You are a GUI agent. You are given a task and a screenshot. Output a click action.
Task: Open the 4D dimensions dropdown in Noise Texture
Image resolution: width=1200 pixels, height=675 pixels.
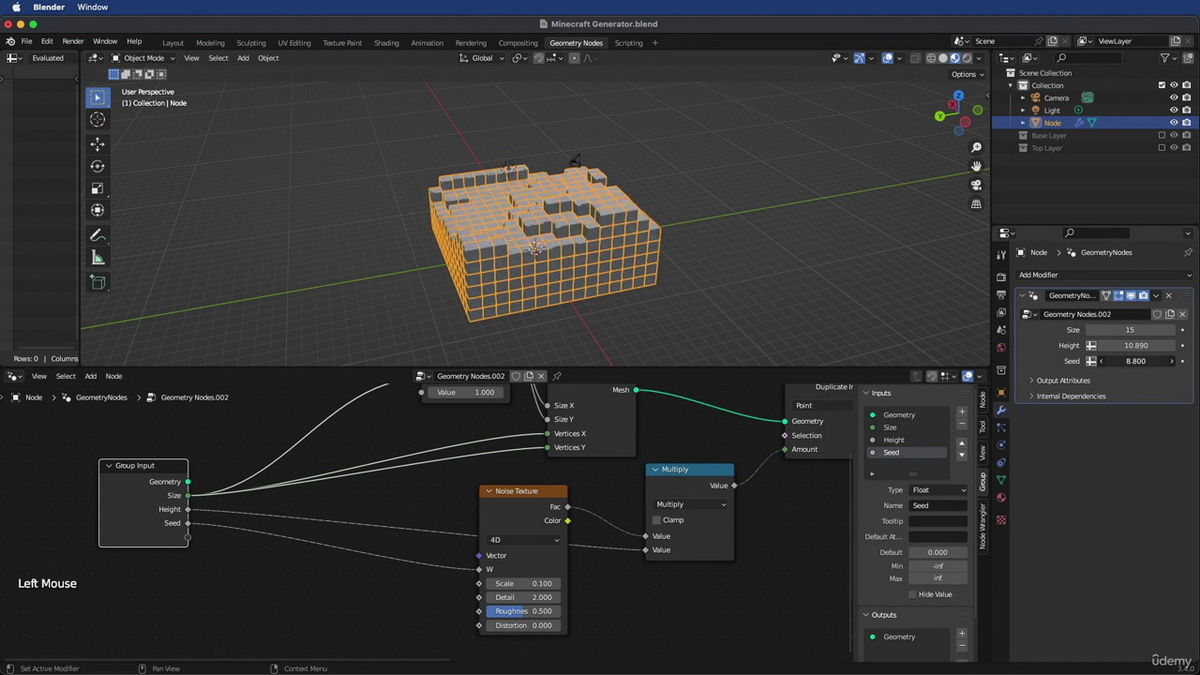(x=524, y=540)
